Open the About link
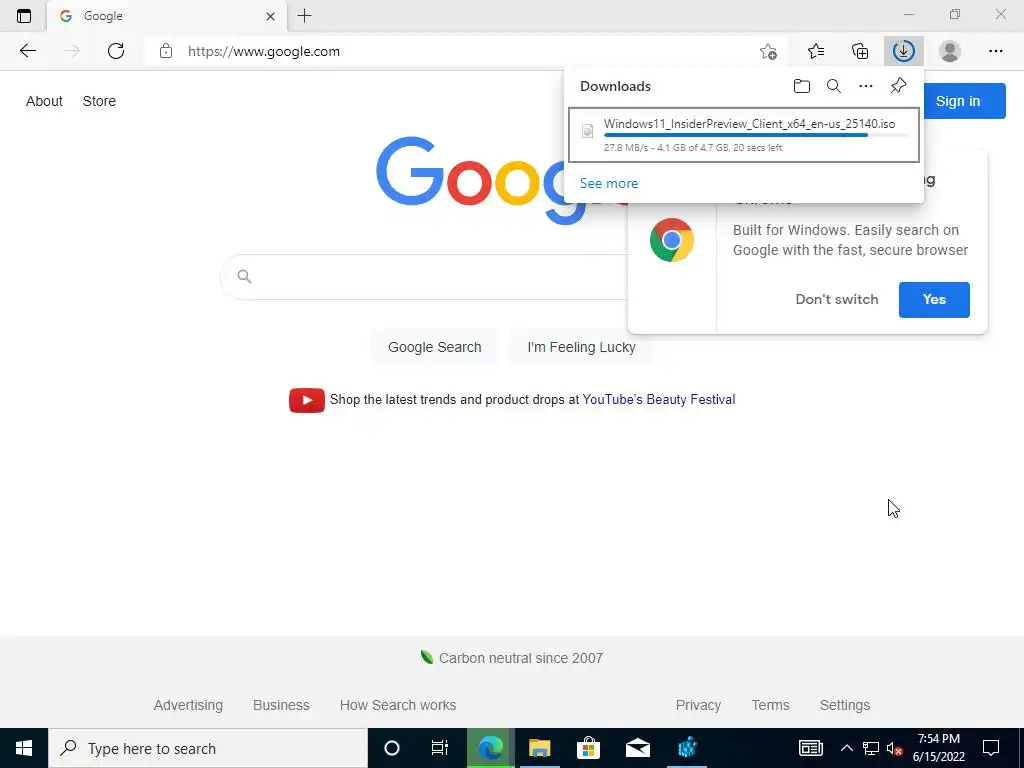The height and width of the screenshot is (768, 1024). click(x=44, y=101)
